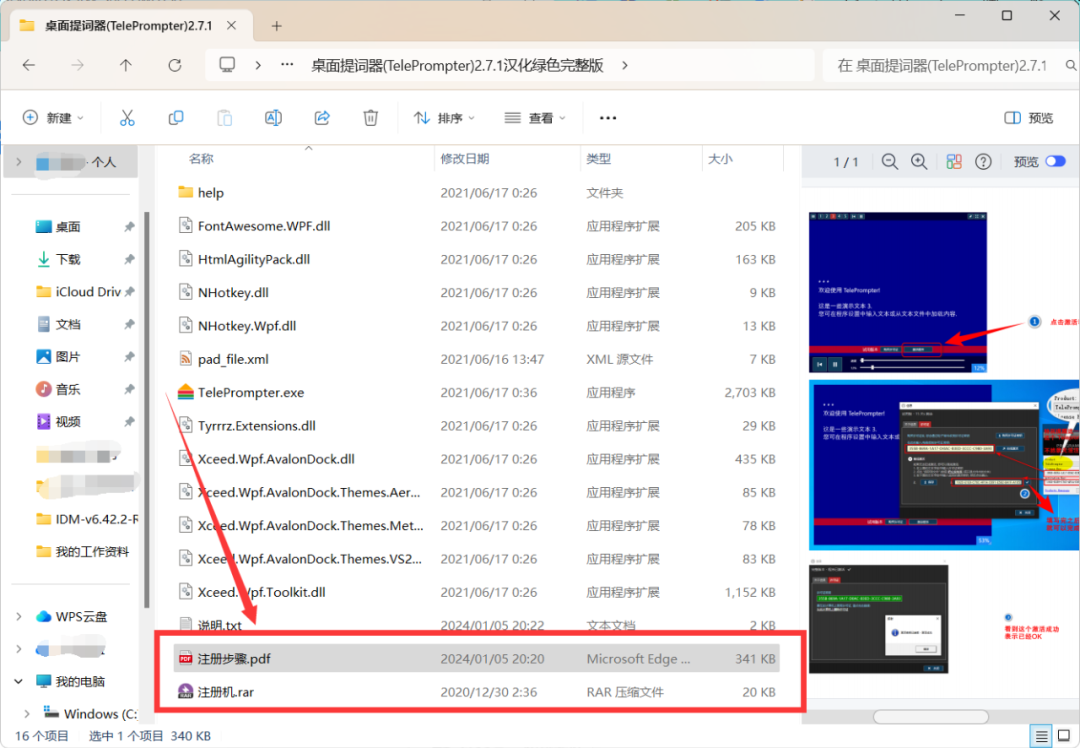Select the TelePrompter.exe file
The height and width of the screenshot is (748, 1080).
pyautogui.click(x=251, y=393)
